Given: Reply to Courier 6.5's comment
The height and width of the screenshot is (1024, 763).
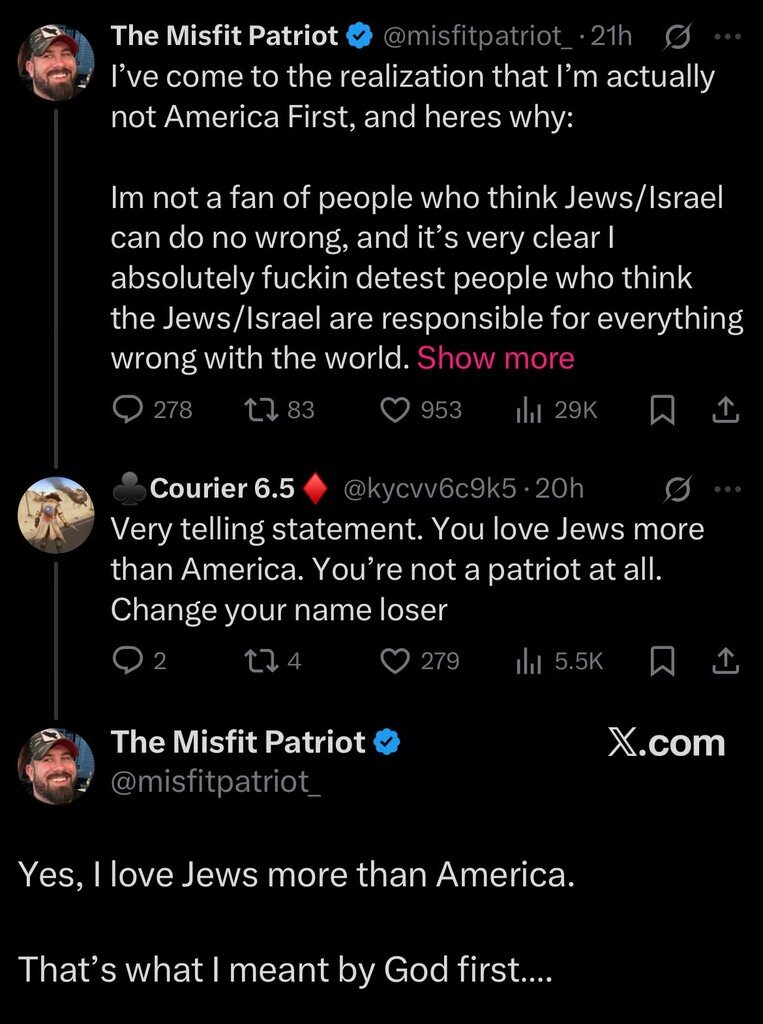Looking at the screenshot, I should click(125, 660).
